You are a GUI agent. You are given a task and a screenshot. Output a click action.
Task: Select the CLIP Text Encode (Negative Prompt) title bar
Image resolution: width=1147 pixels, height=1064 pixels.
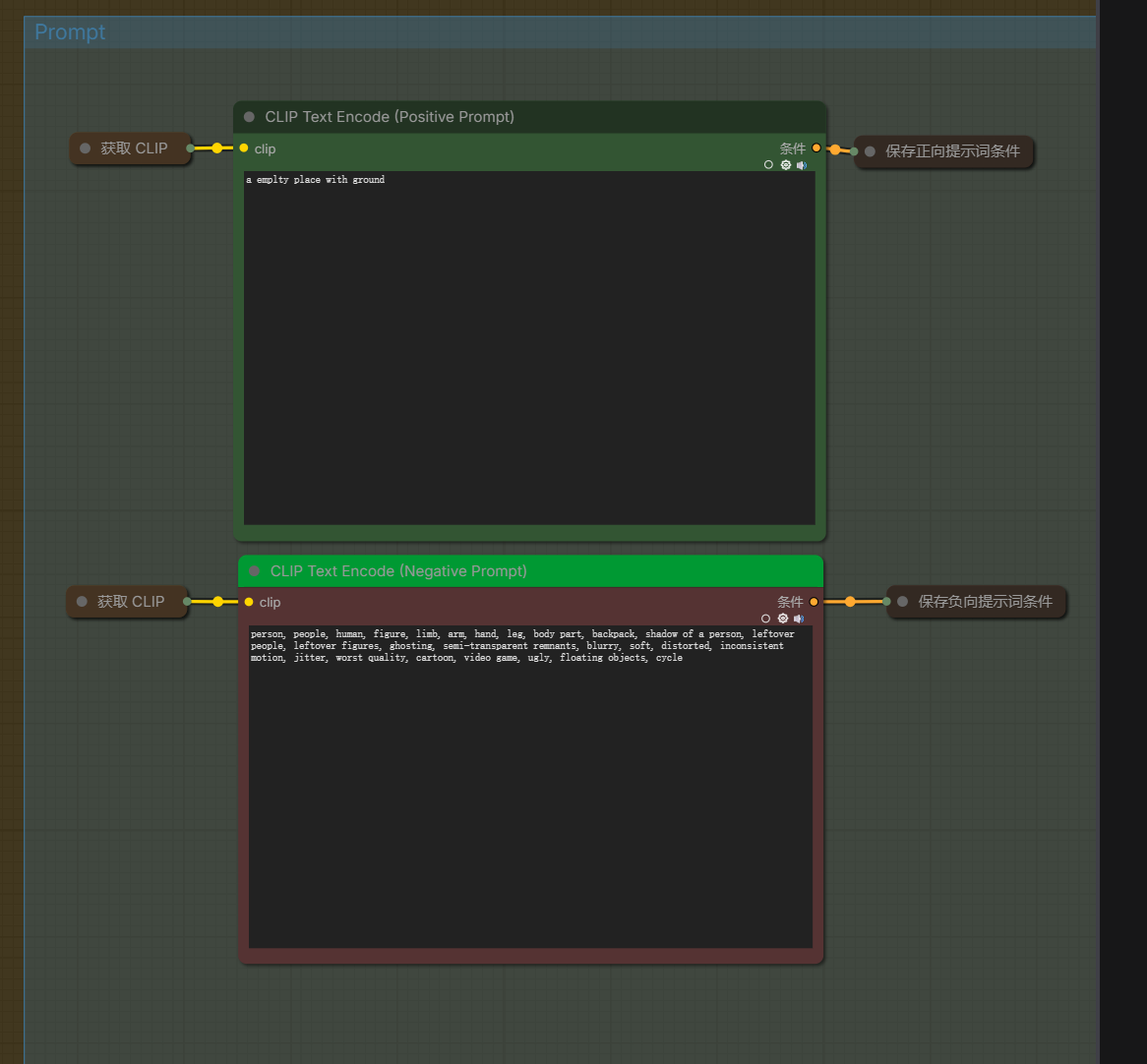click(x=530, y=571)
